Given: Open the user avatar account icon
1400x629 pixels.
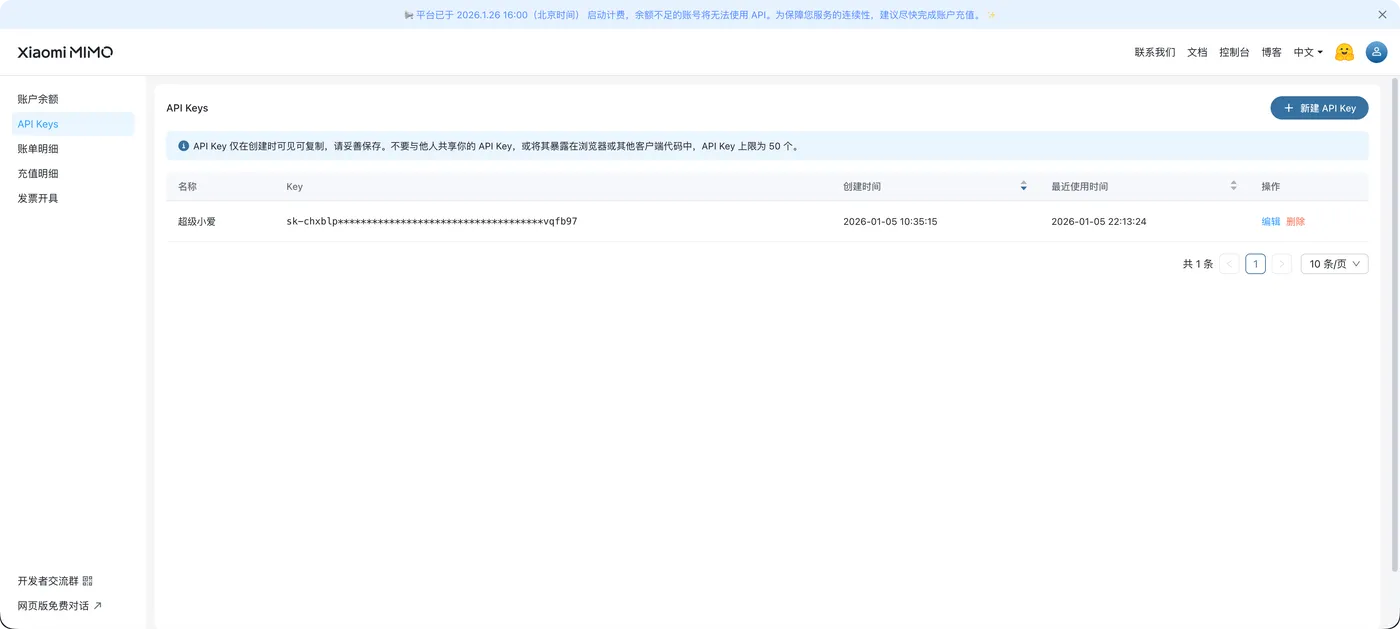Looking at the screenshot, I should coord(1376,51).
